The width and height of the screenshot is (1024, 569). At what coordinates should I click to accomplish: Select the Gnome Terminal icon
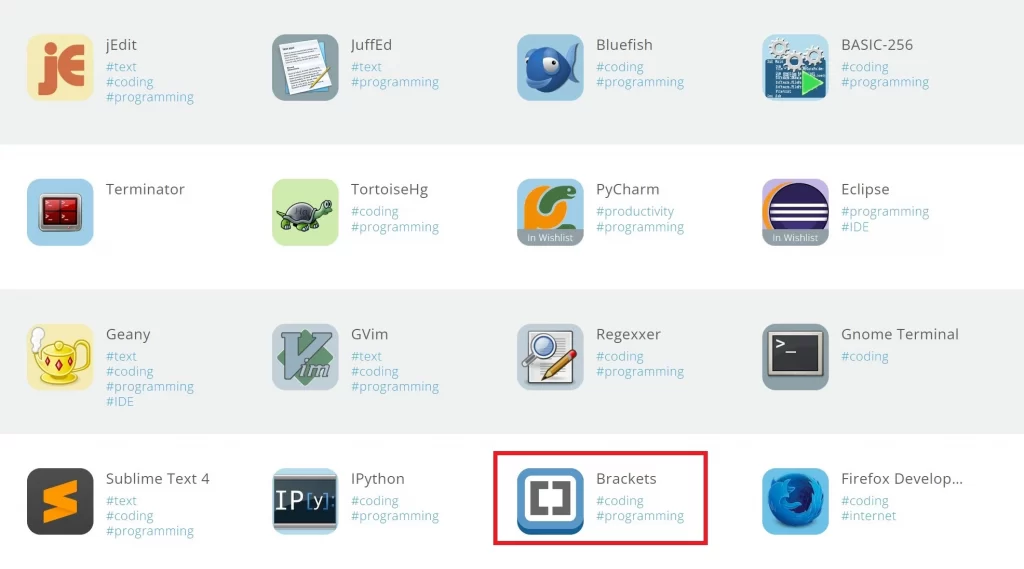point(795,357)
